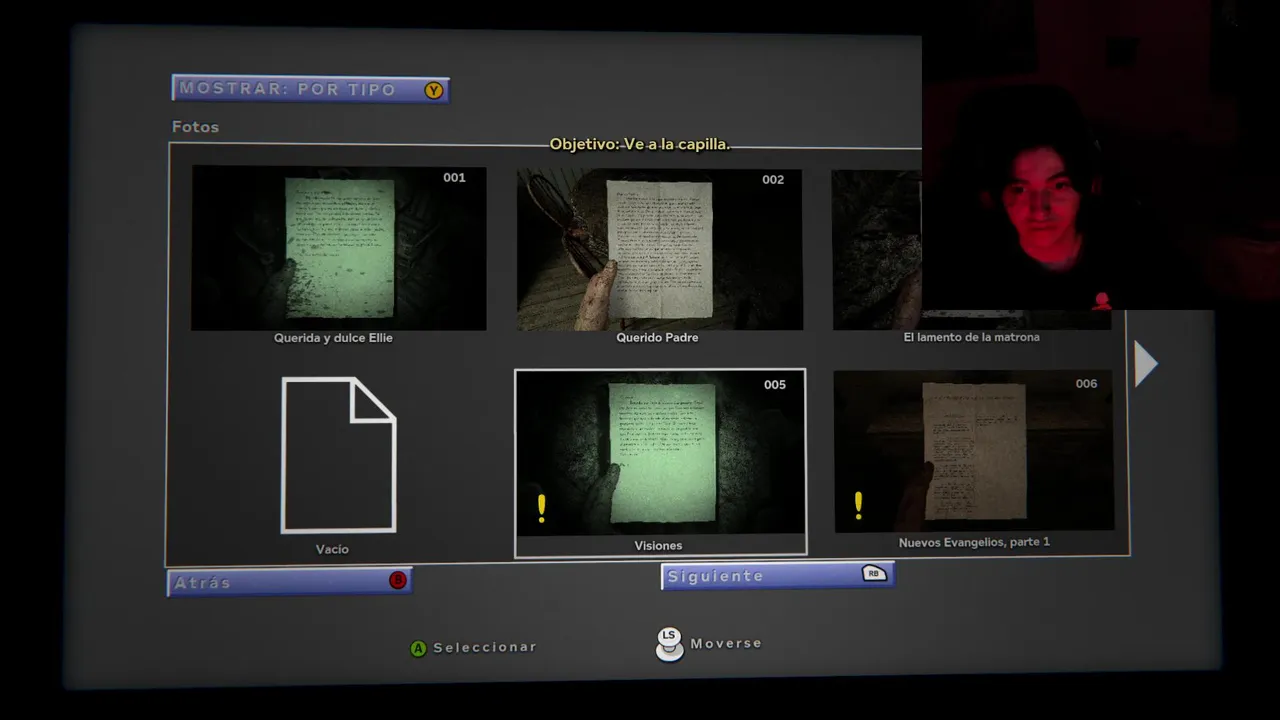Select the 'El lamento de la matrona' thumbnail

[x=971, y=249]
